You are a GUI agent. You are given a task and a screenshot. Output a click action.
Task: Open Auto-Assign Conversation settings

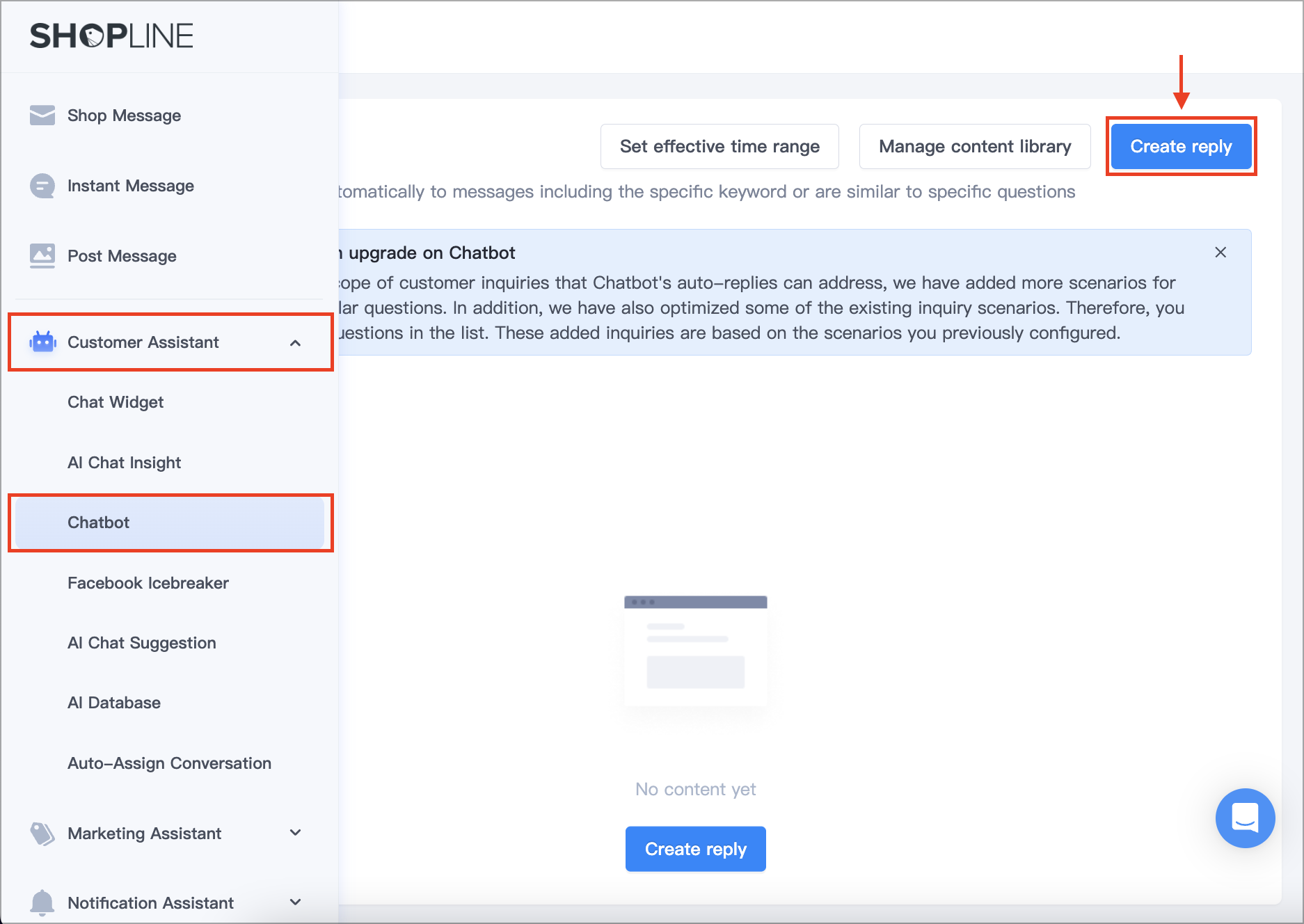point(169,763)
